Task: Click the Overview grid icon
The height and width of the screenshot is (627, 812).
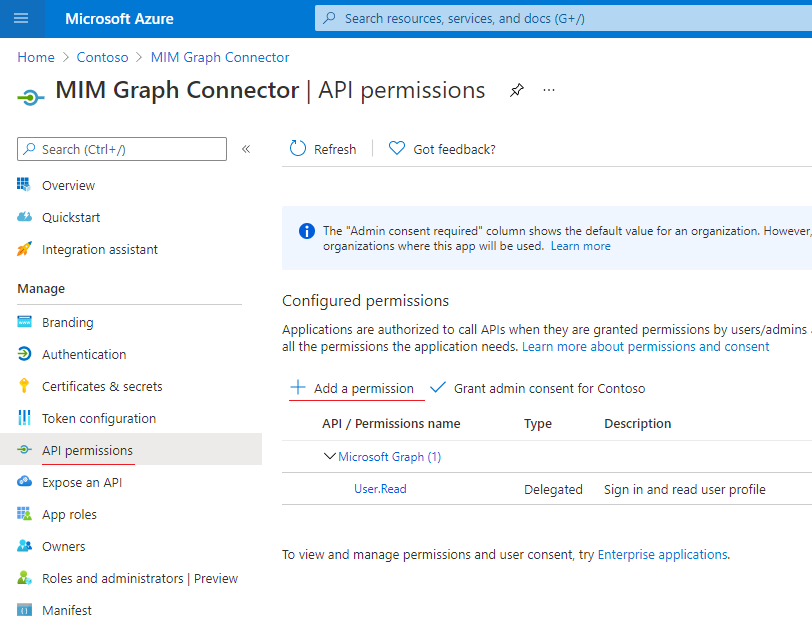Action: [24, 184]
